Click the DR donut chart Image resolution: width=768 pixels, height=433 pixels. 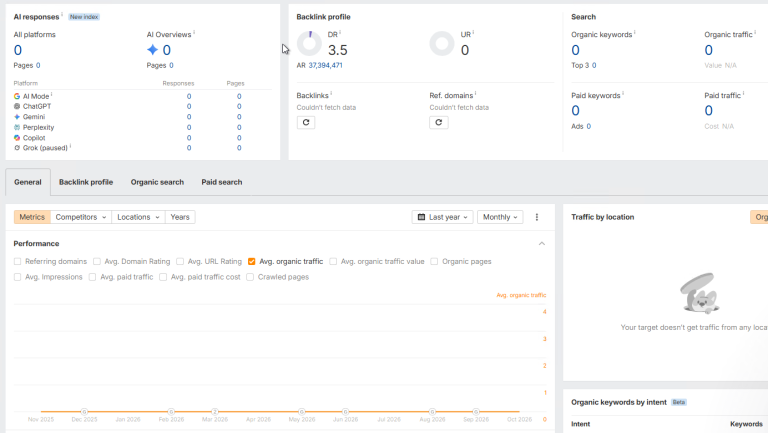310,44
